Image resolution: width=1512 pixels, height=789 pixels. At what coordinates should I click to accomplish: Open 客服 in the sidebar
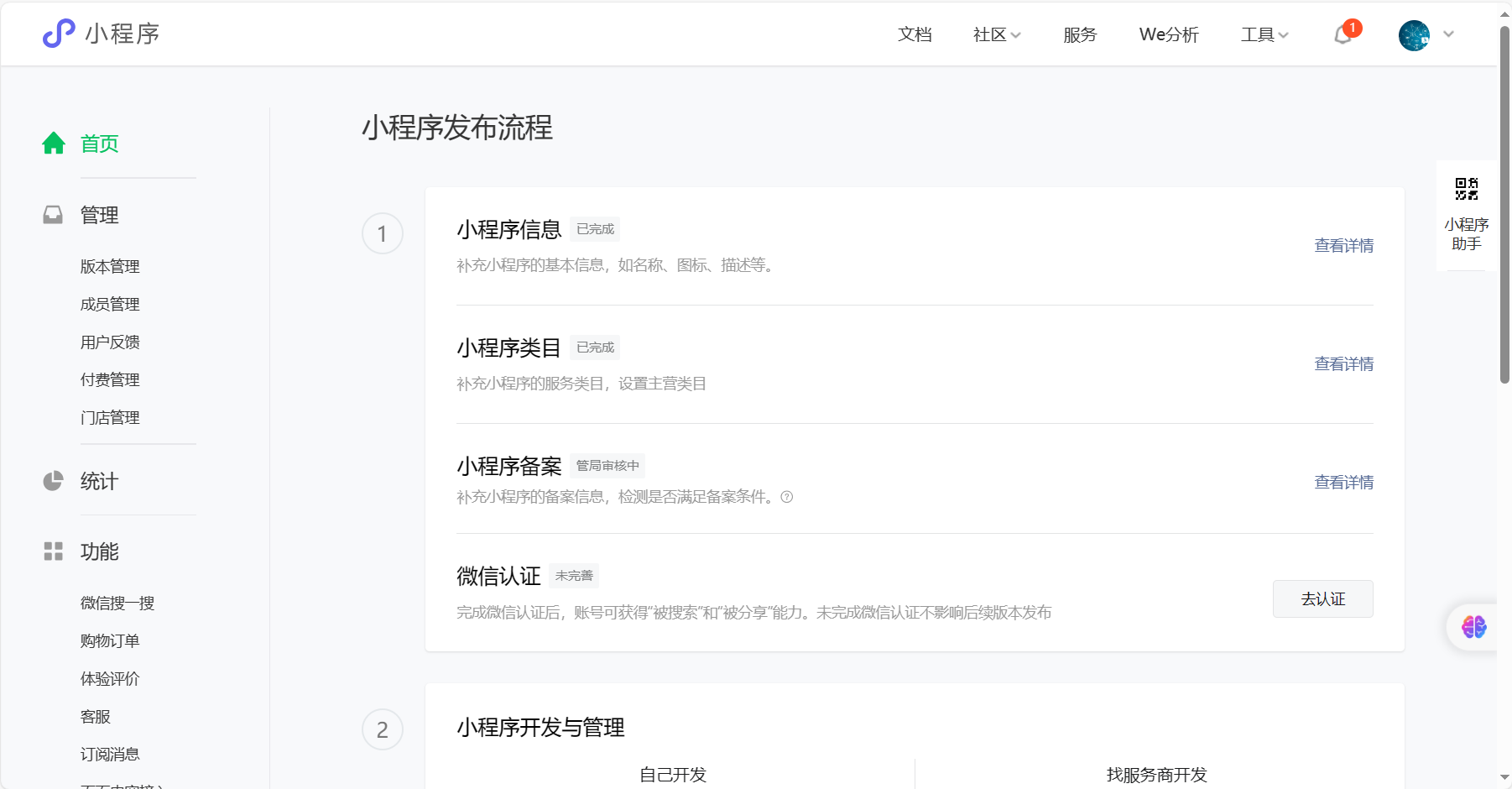pos(96,717)
